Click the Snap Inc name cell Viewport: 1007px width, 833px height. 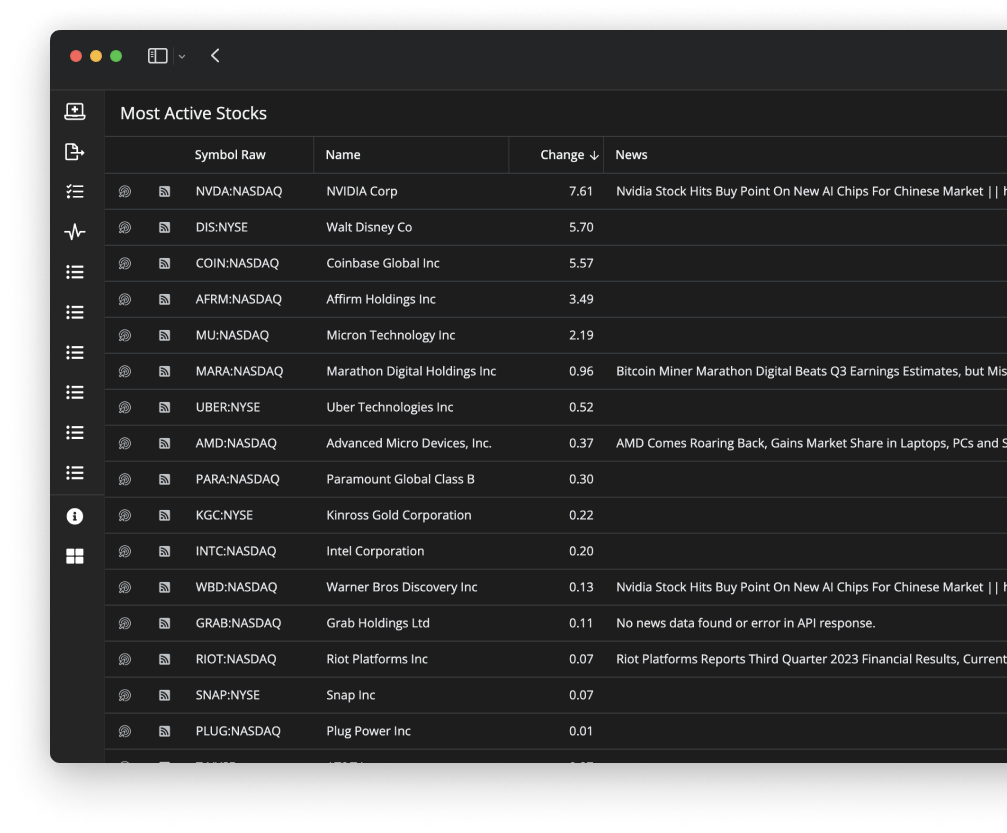click(x=351, y=695)
